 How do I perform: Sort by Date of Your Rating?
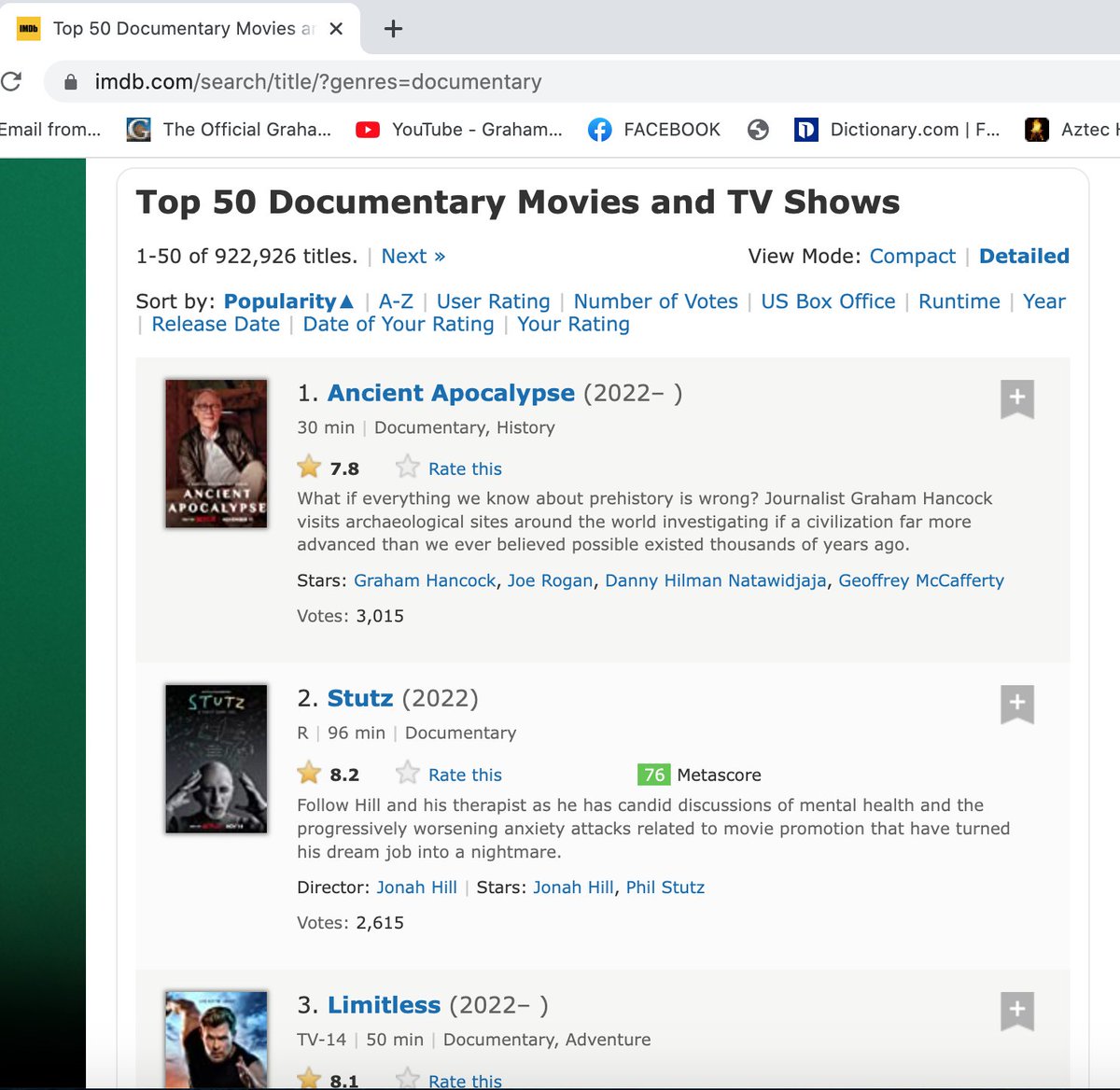(399, 324)
